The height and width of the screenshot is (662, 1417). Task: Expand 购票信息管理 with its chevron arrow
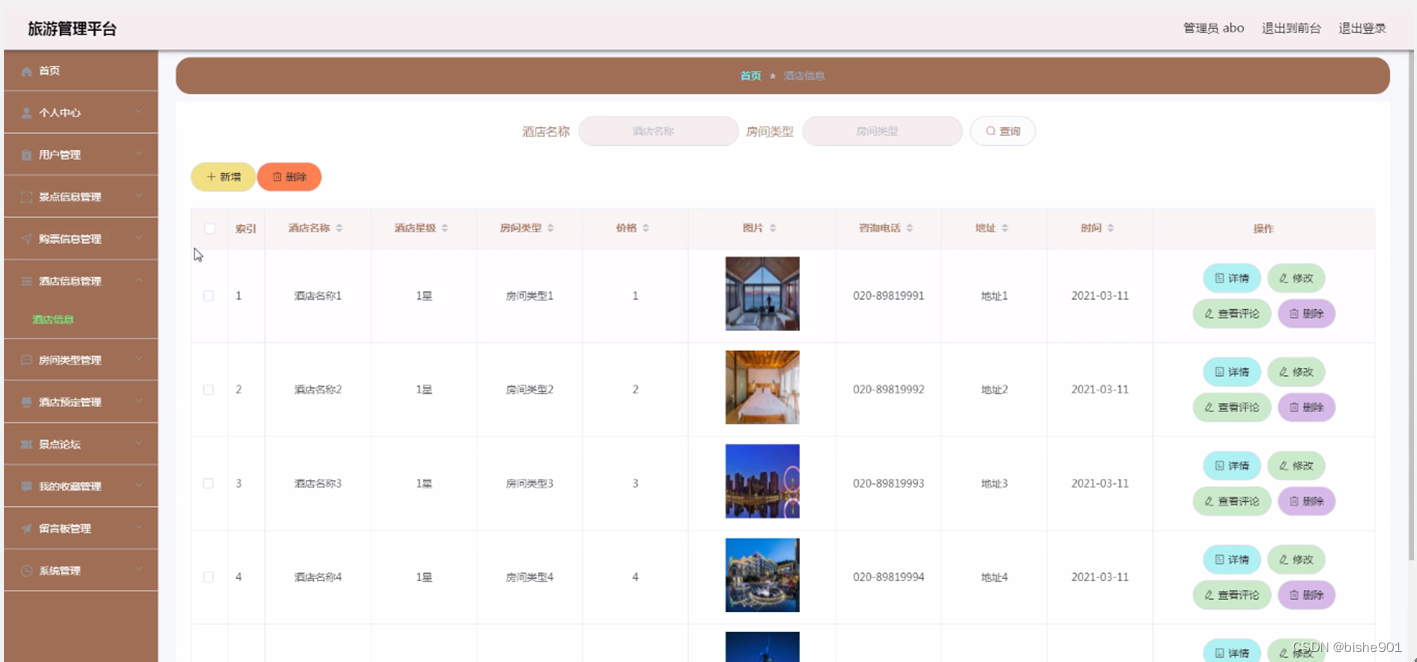(140, 238)
